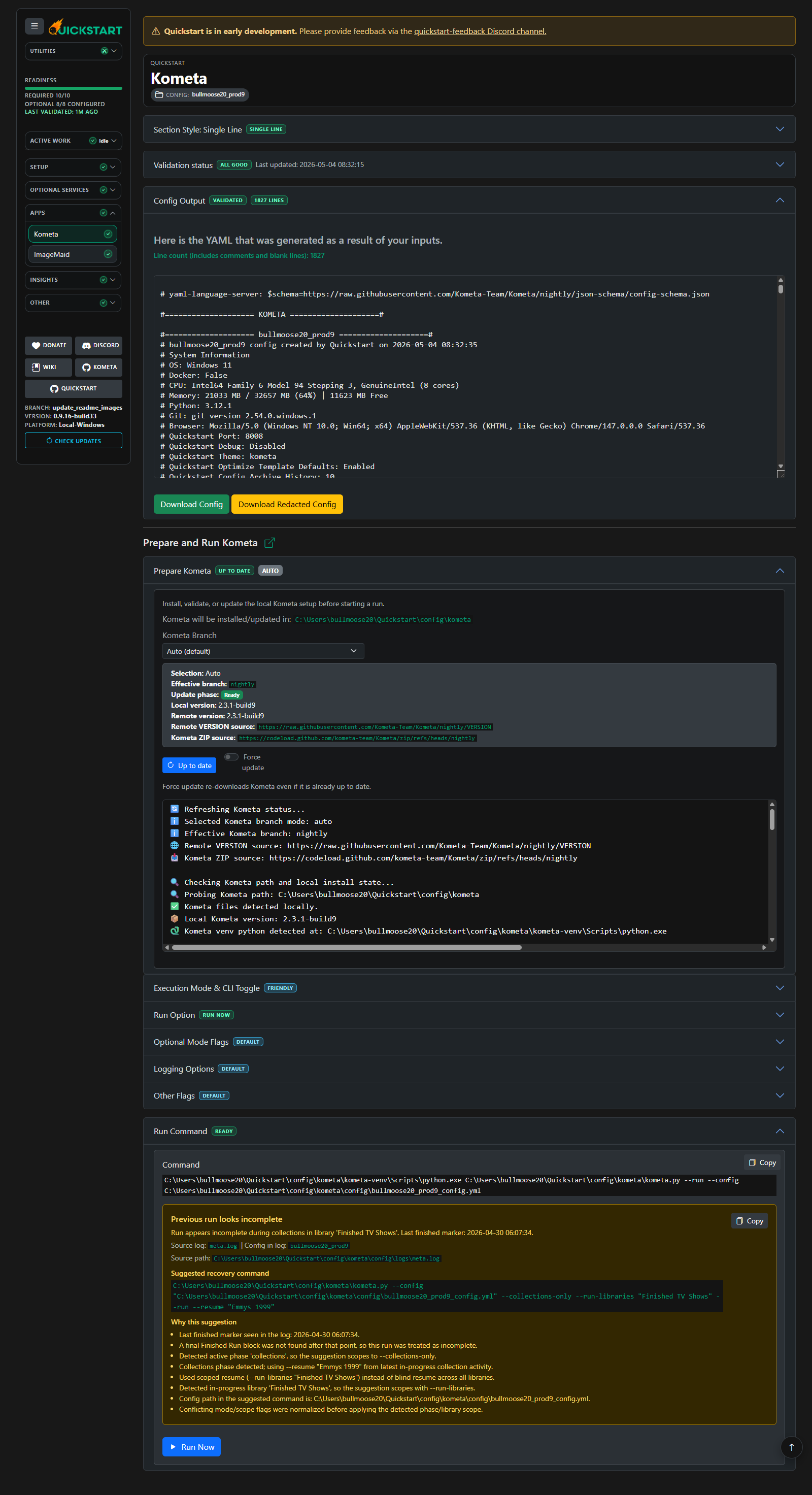Expand the Other Flags section
Image resolution: width=812 pixels, height=1495 pixels.
(x=469, y=1095)
